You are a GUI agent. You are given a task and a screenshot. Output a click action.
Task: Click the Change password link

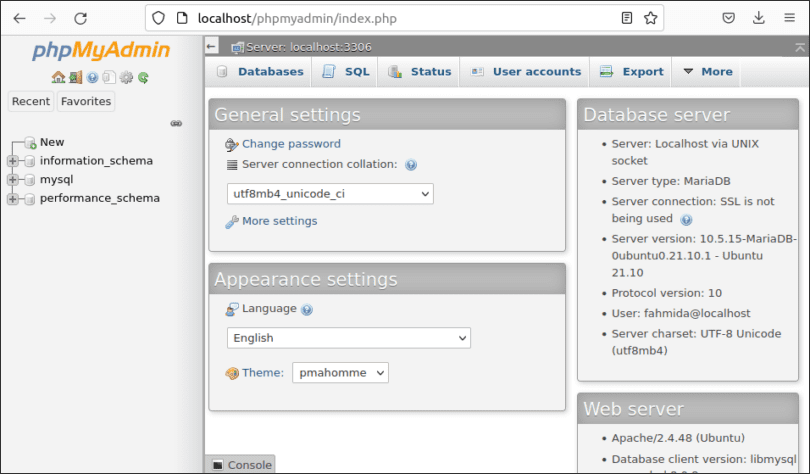(291, 144)
